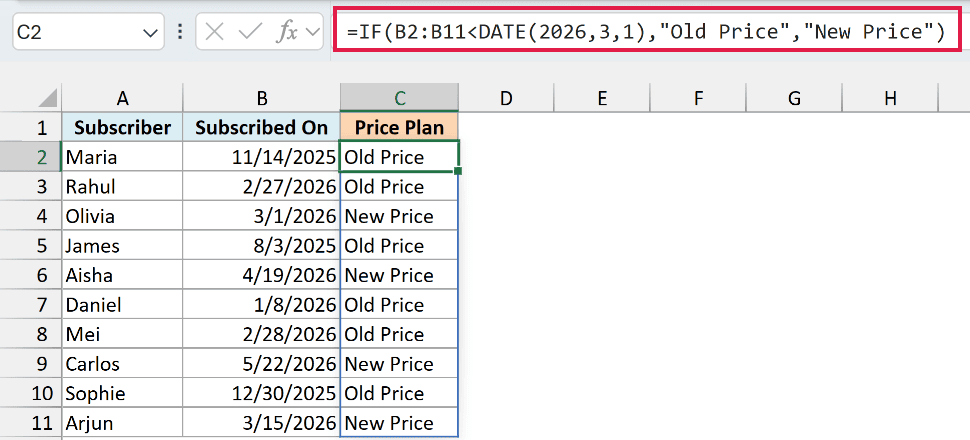970x440 pixels.
Task: Click the cell containing Arjun
Action: point(122,423)
